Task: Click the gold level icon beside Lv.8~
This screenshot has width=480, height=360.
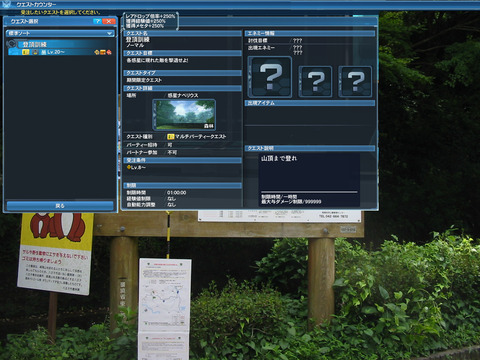Action: point(128,167)
